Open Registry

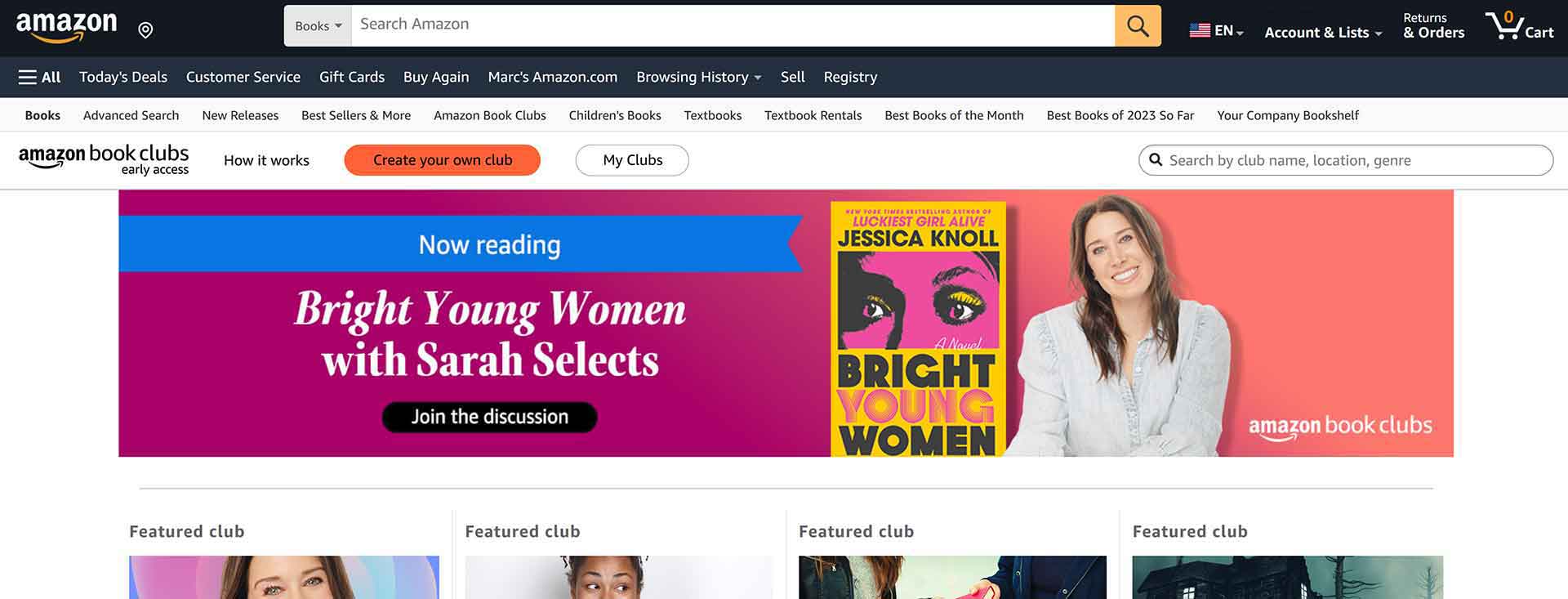850,77
